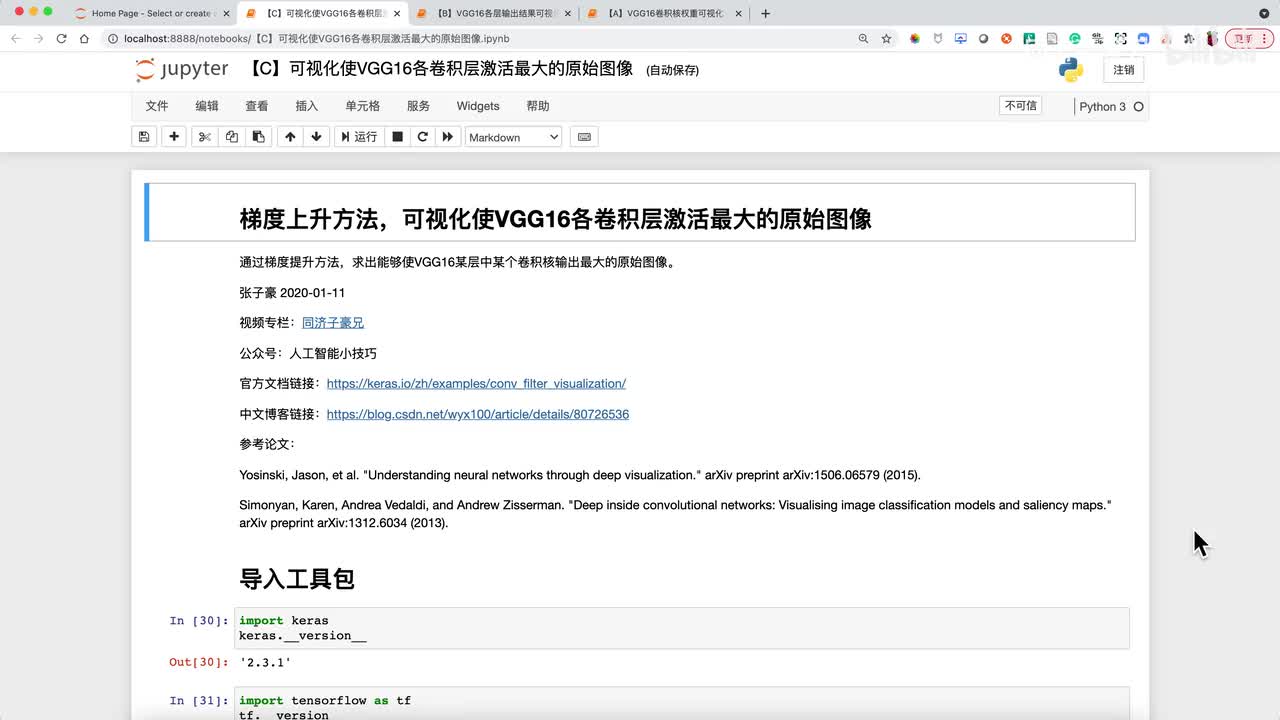This screenshot has height=720, width=1280.
Task: Click the zoom magnifier in the address bar
Action: click(x=863, y=38)
